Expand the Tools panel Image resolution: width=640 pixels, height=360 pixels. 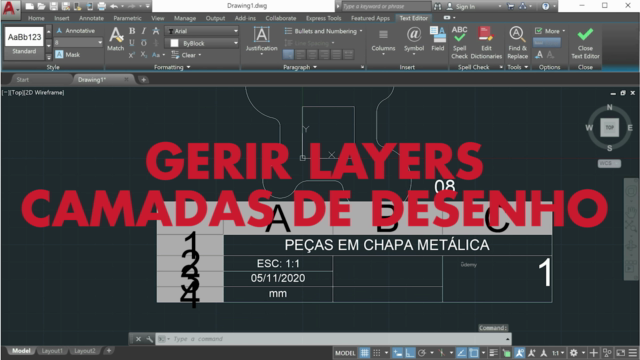[x=518, y=67]
